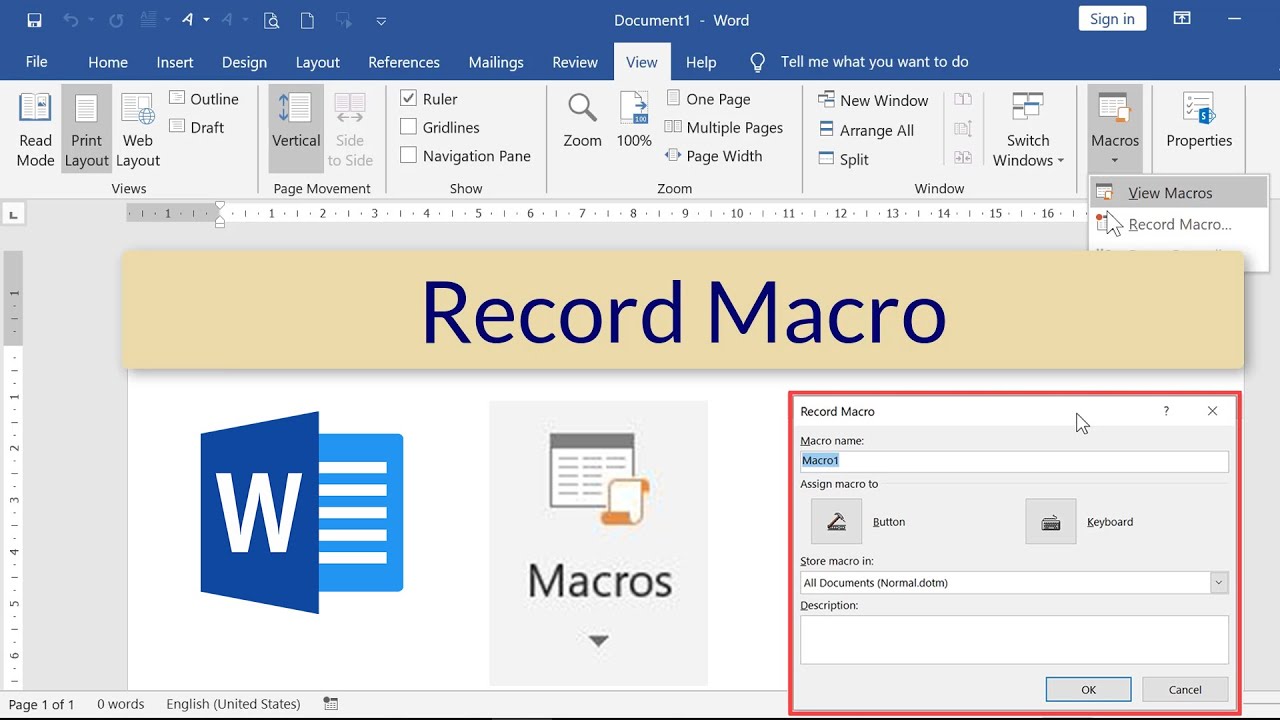The width and height of the screenshot is (1280, 720).
Task: Click the Sign in button
Action: (1112, 19)
